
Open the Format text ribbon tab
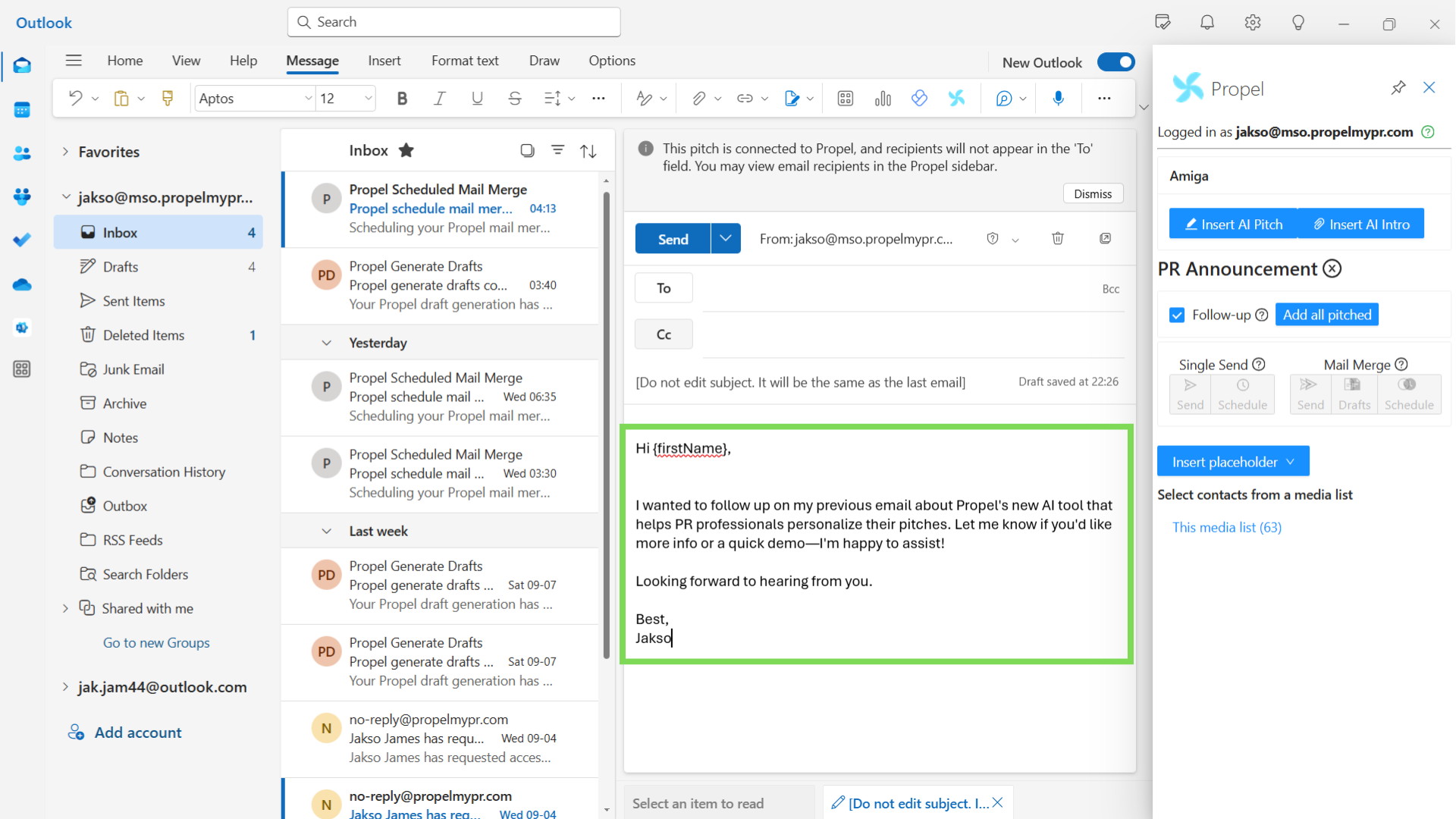[465, 61]
